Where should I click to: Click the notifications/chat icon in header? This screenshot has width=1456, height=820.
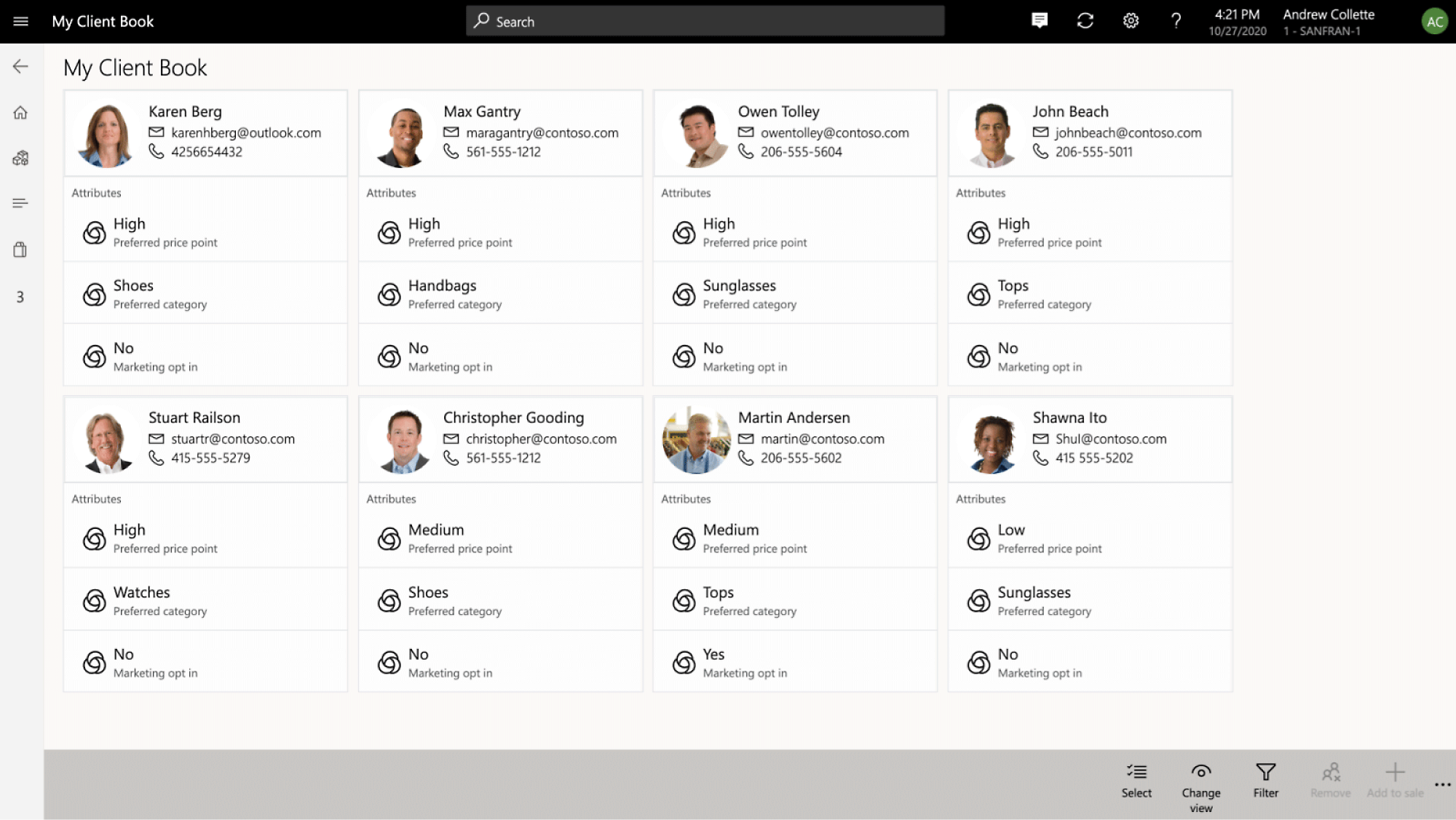(1039, 21)
